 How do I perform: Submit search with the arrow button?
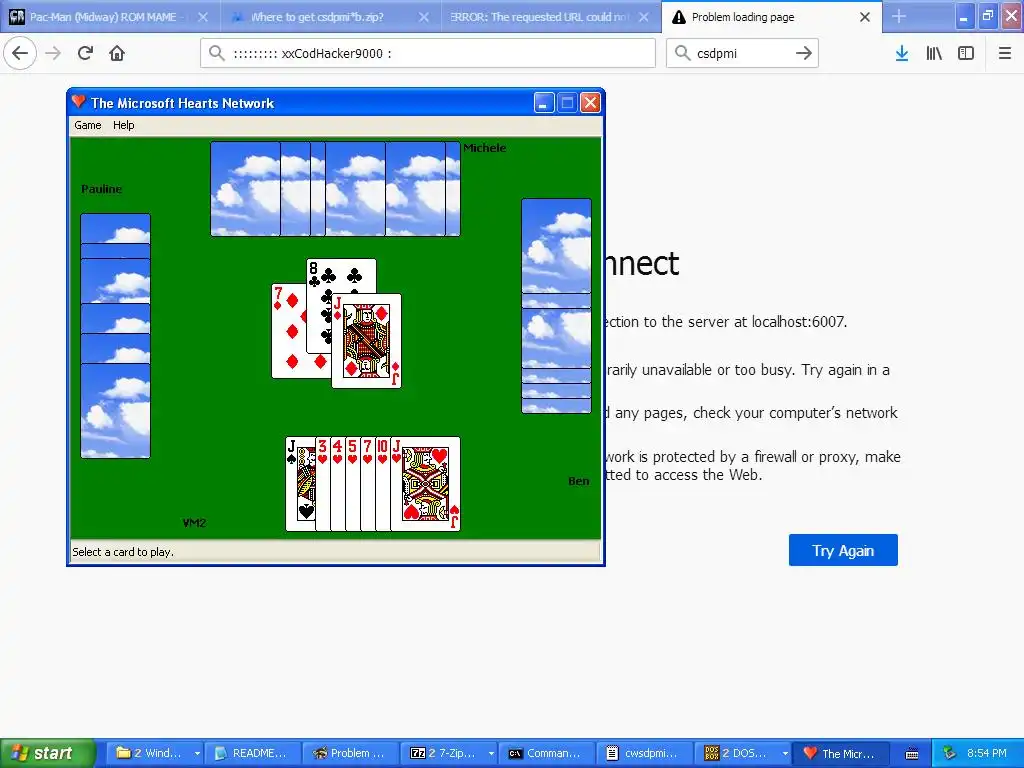pos(804,53)
